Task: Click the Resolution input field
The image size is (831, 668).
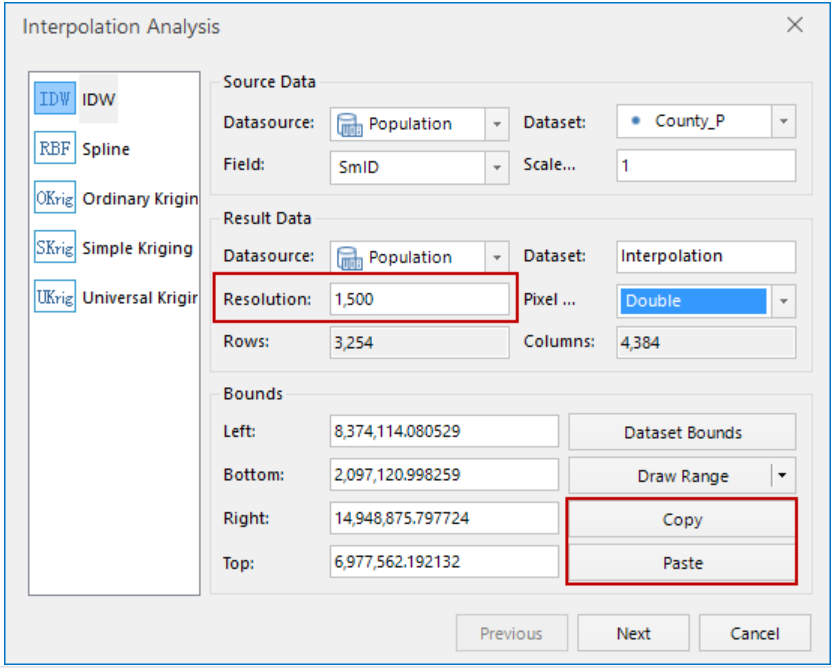Action: (x=419, y=300)
